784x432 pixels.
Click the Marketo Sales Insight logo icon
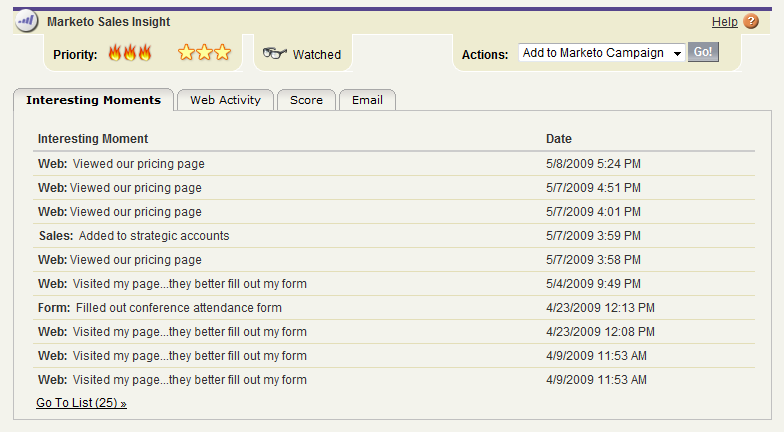[27, 21]
